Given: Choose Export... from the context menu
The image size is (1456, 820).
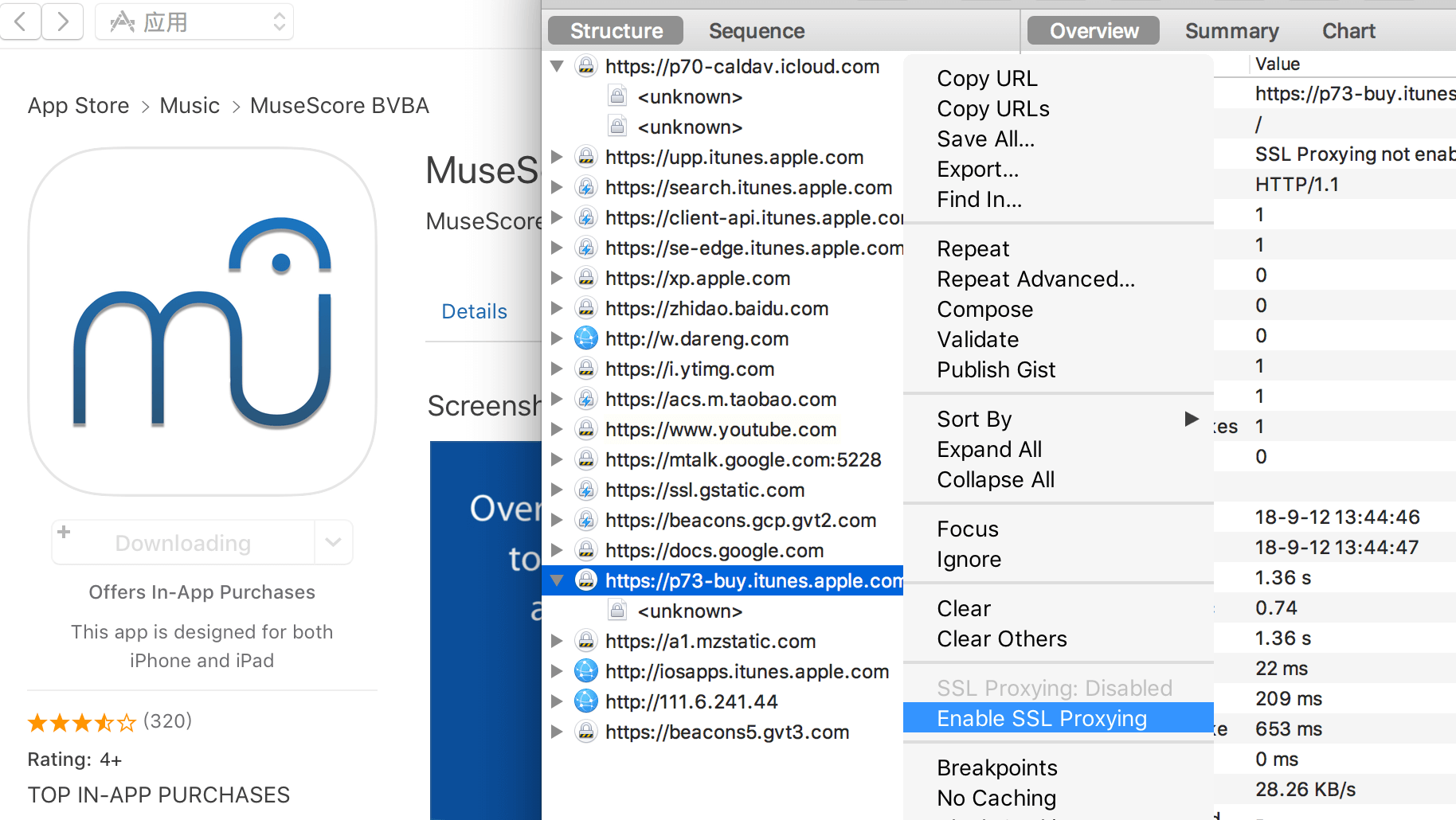Looking at the screenshot, I should click(1059, 169).
